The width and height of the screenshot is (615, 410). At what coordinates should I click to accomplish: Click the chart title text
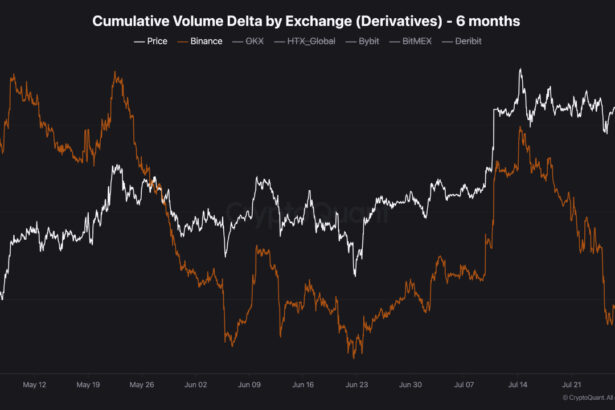[306, 20]
